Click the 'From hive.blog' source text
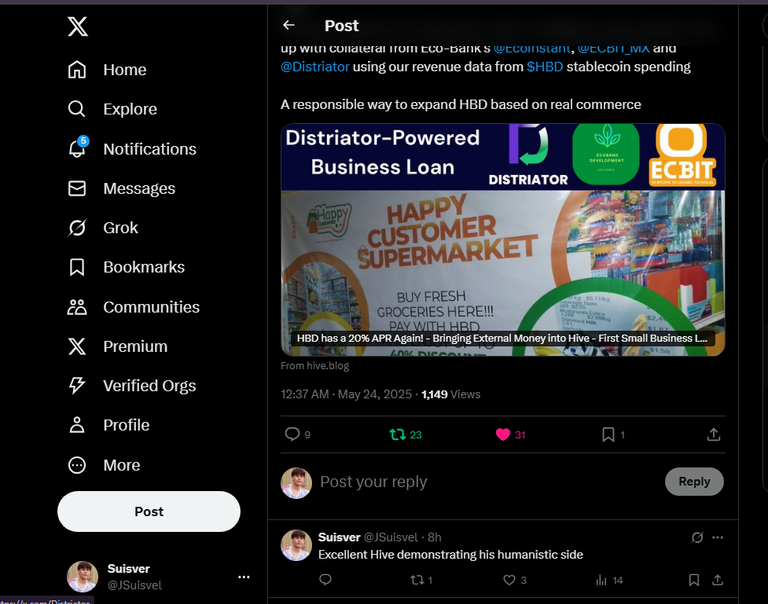 point(315,366)
